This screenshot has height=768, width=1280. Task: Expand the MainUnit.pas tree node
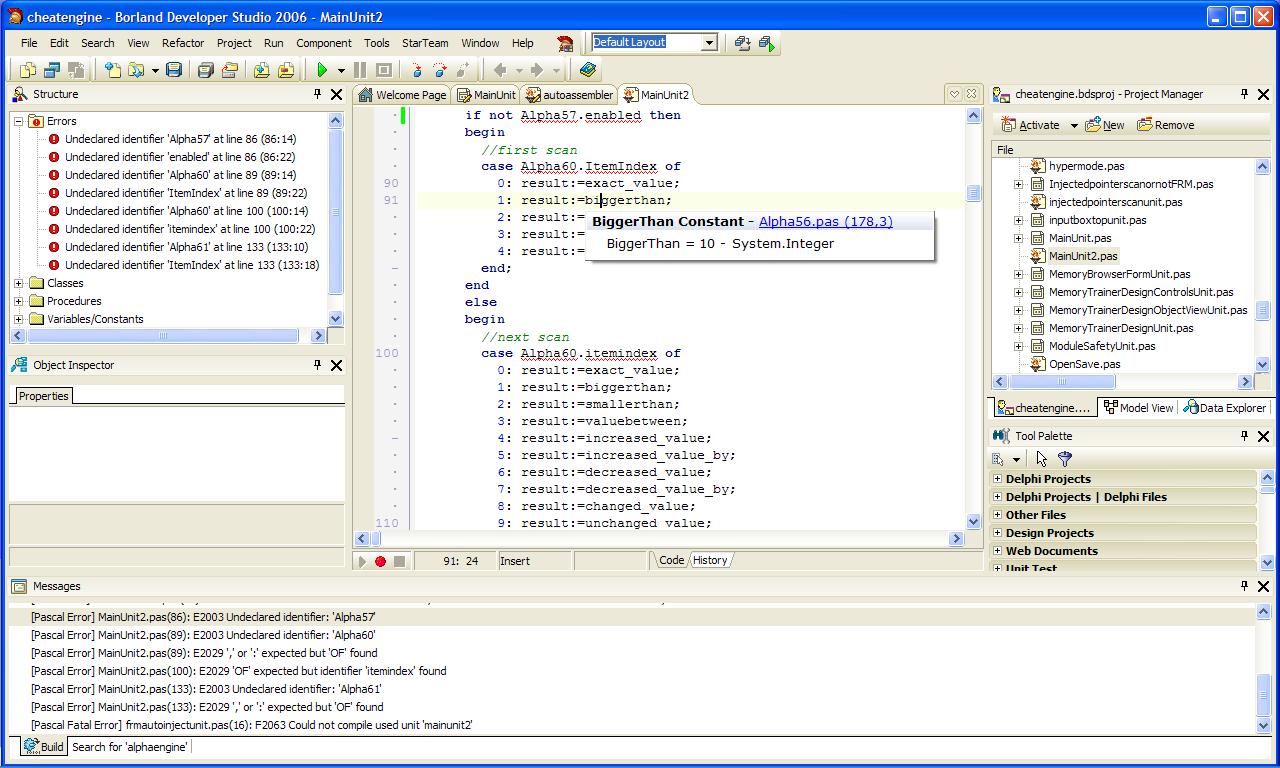(1018, 238)
